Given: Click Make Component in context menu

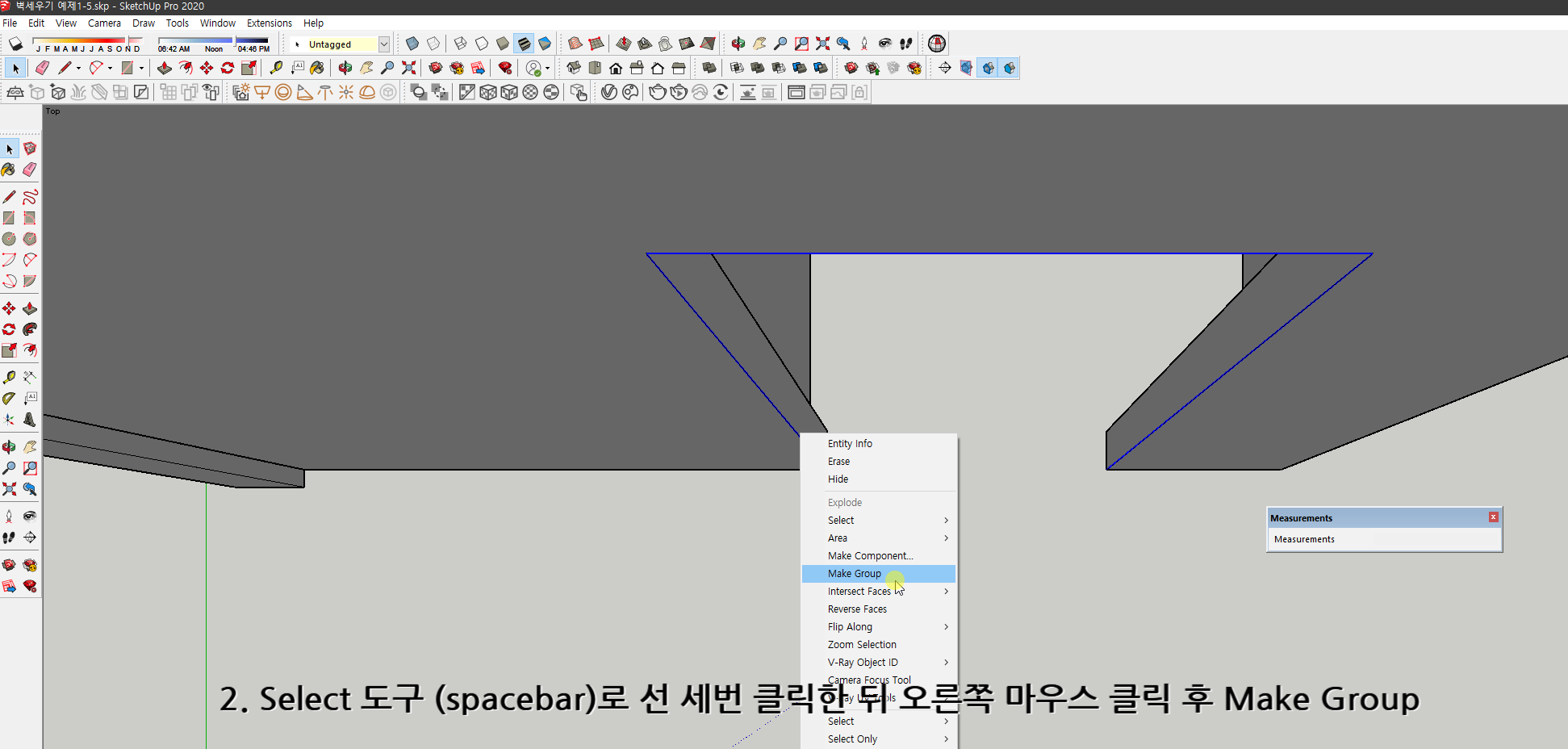Looking at the screenshot, I should click(879, 556).
